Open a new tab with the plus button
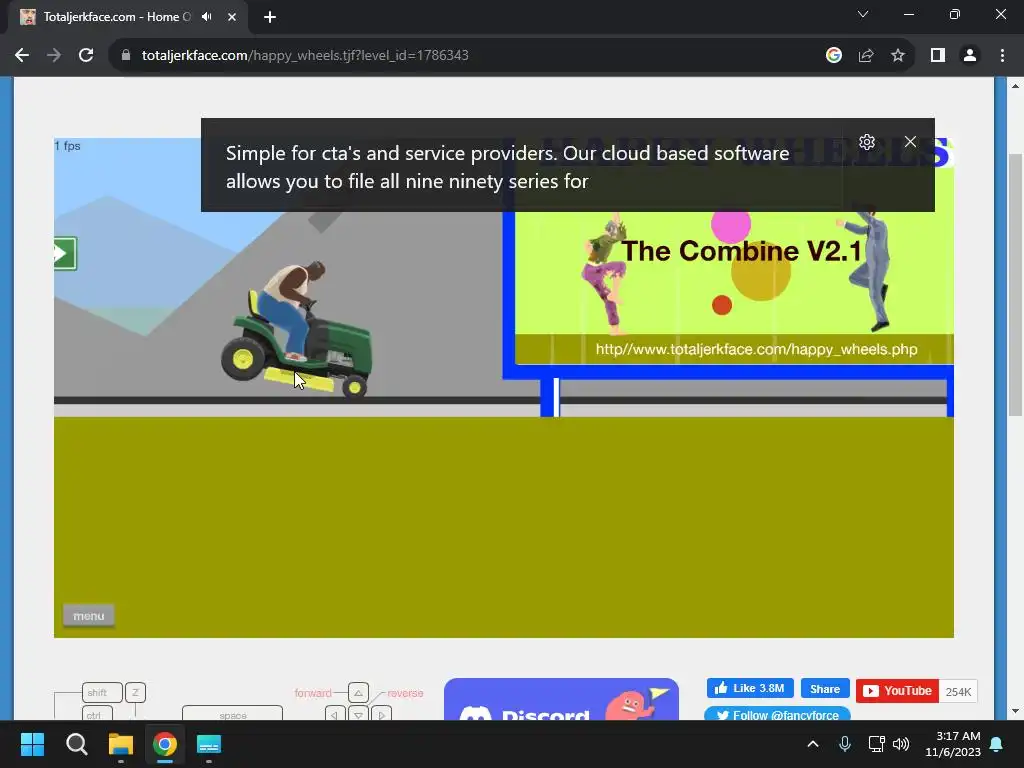The image size is (1024, 768). click(x=270, y=17)
